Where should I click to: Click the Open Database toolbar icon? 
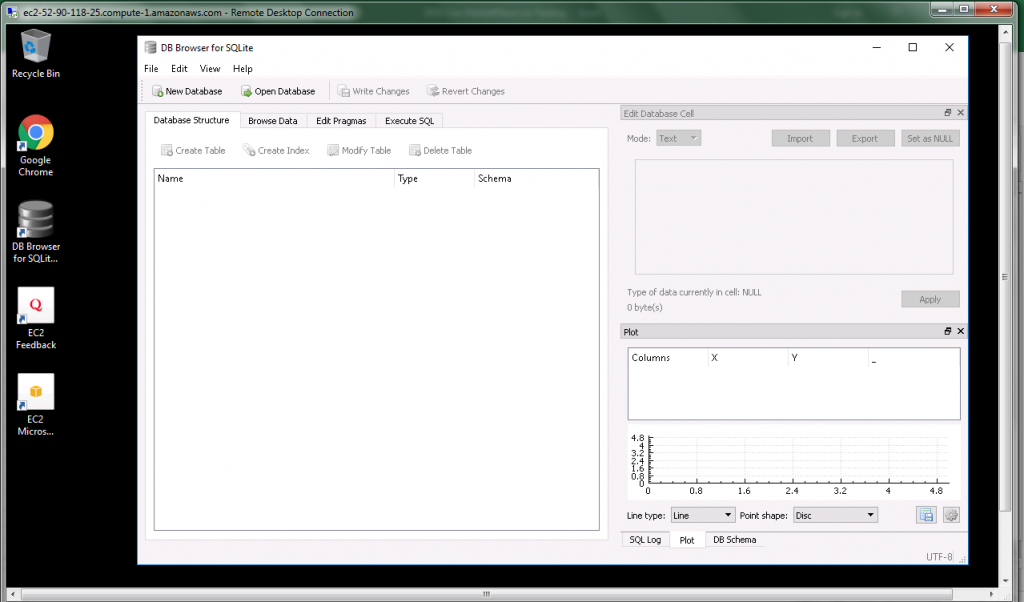pos(276,91)
